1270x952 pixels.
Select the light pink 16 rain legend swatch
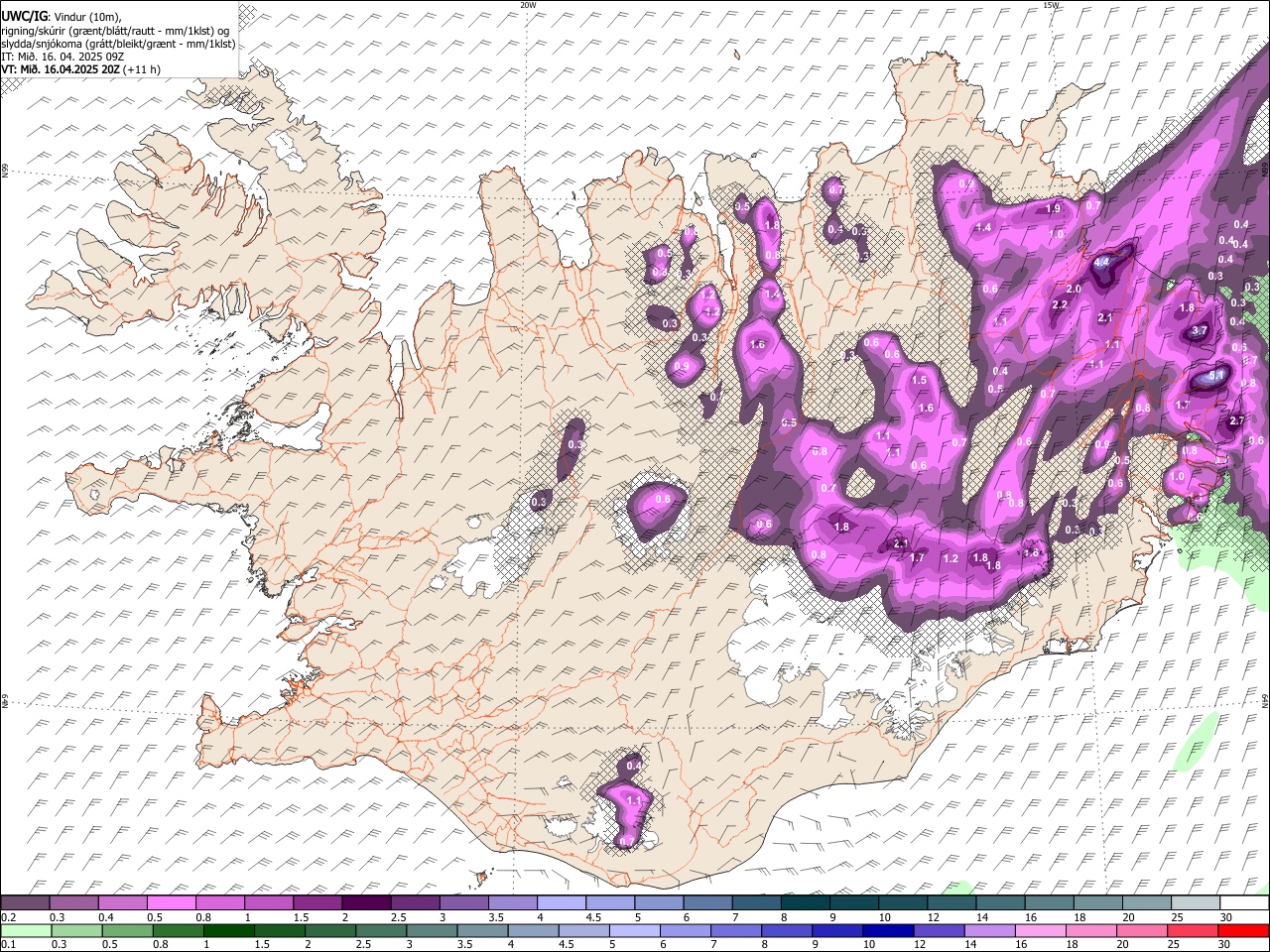point(1039,931)
